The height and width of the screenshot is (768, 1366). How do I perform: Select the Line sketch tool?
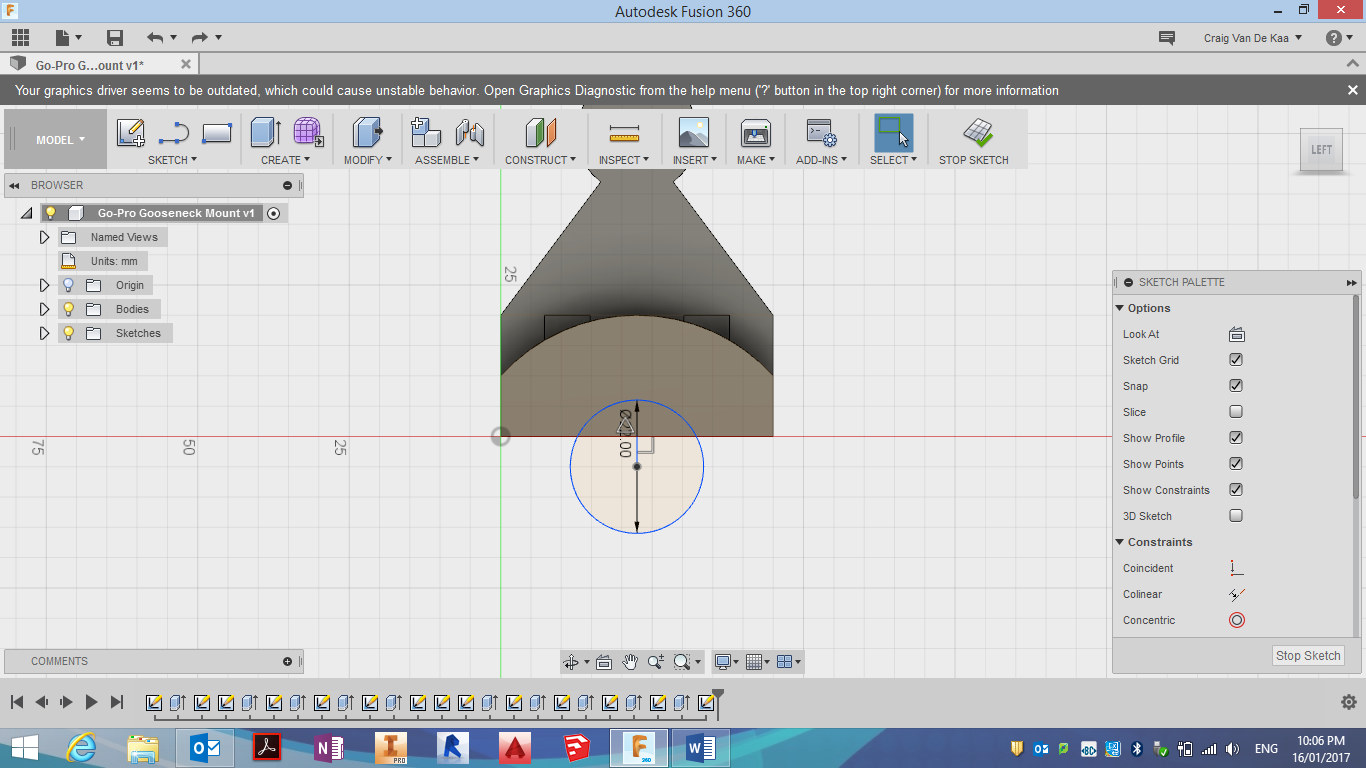[x=174, y=133]
